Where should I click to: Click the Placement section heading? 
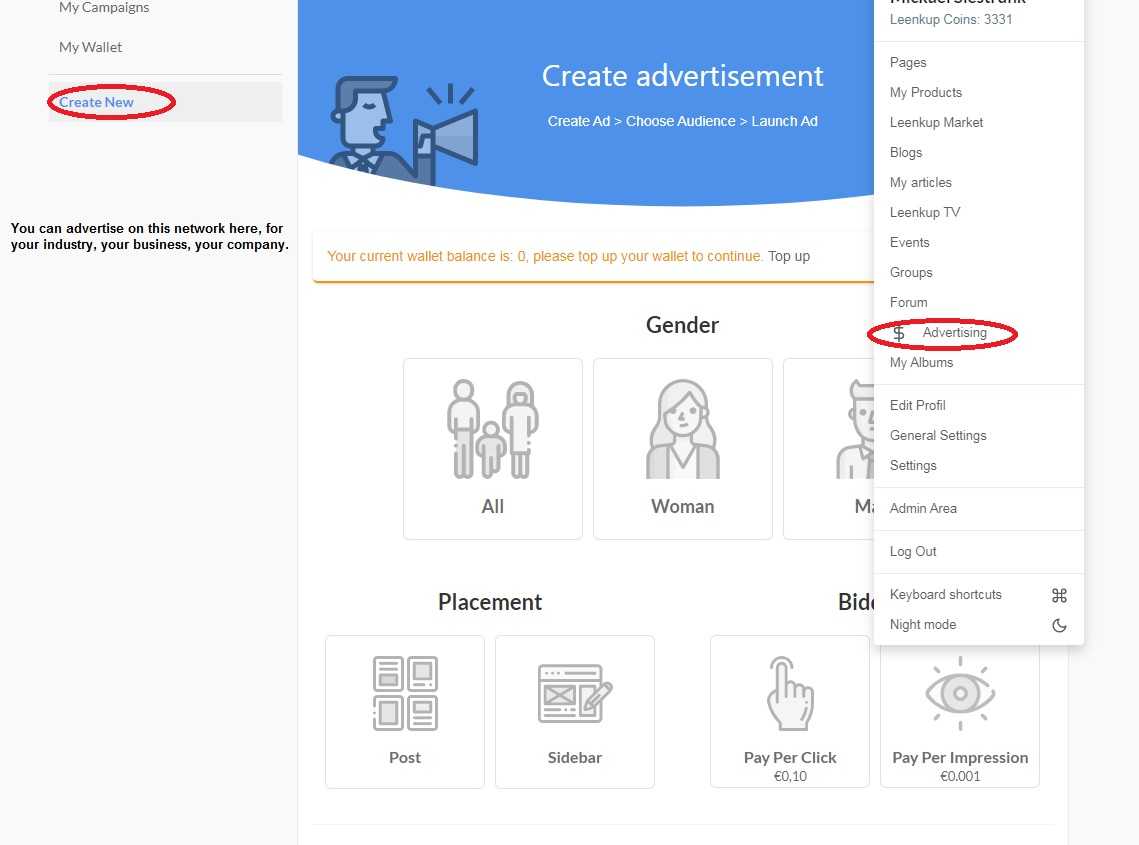(x=490, y=602)
